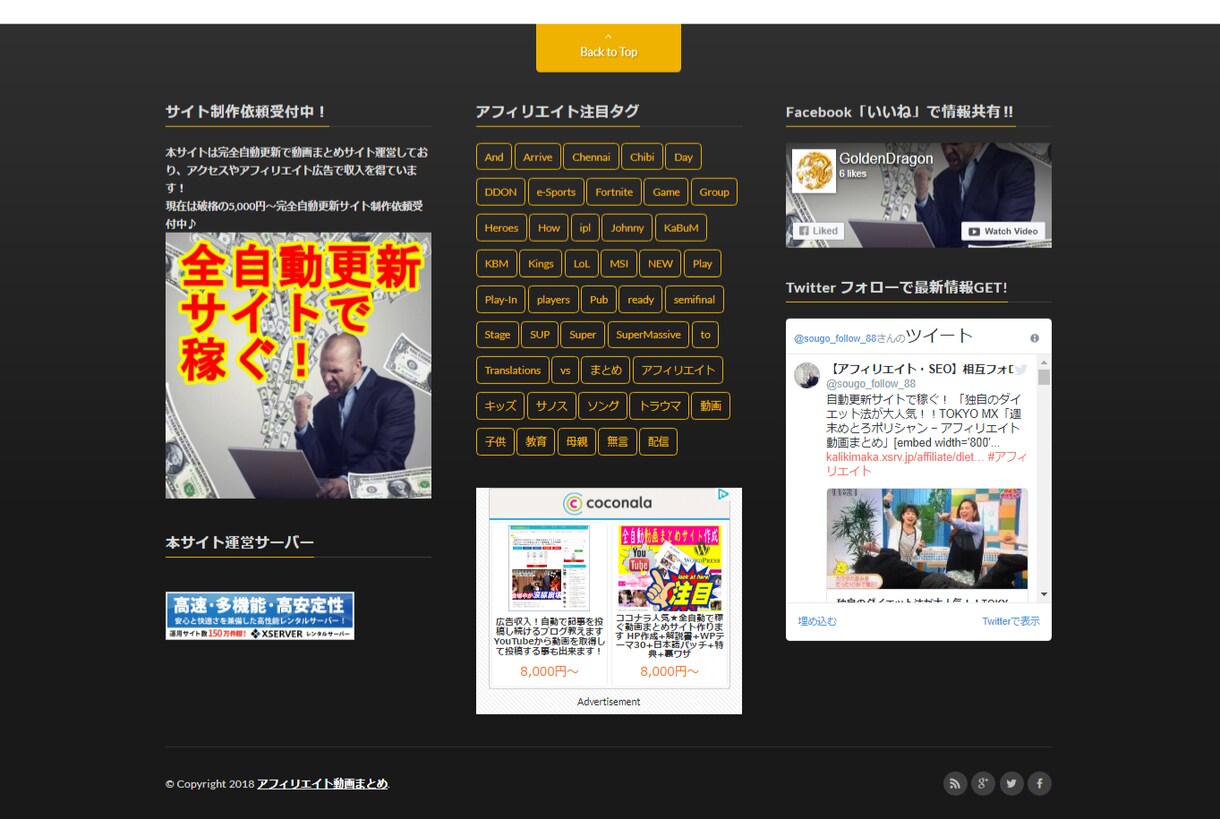
Task: Click the 'KBM' tag
Action: (x=496, y=264)
